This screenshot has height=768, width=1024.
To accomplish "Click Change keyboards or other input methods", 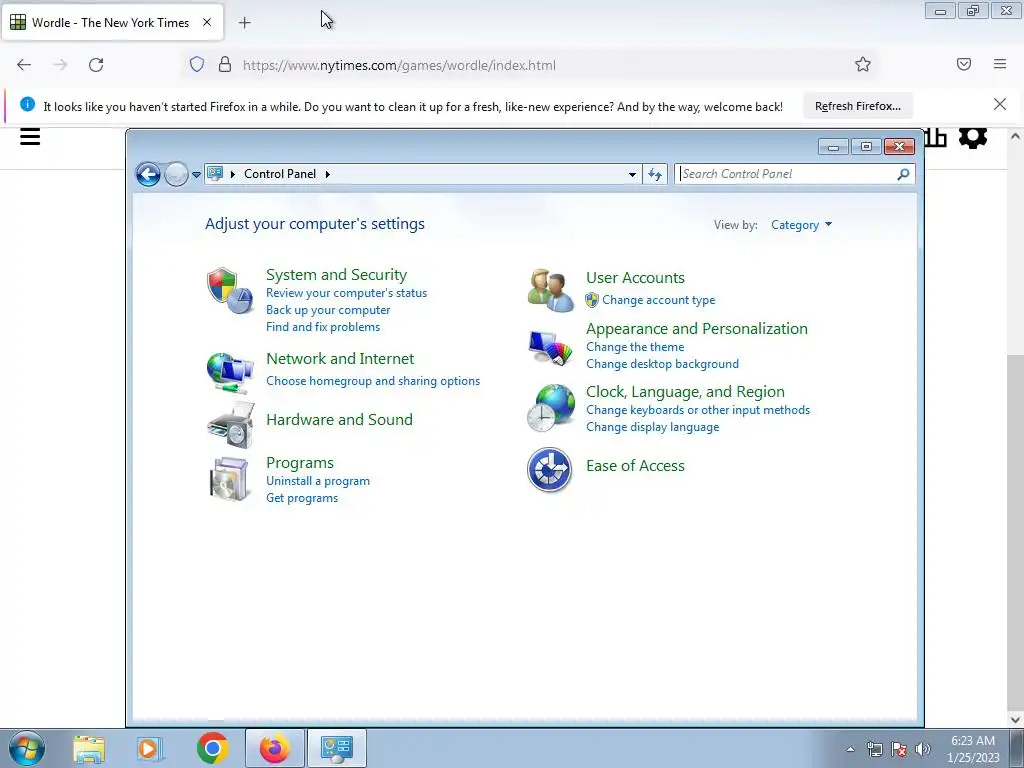I will pyautogui.click(x=697, y=410).
